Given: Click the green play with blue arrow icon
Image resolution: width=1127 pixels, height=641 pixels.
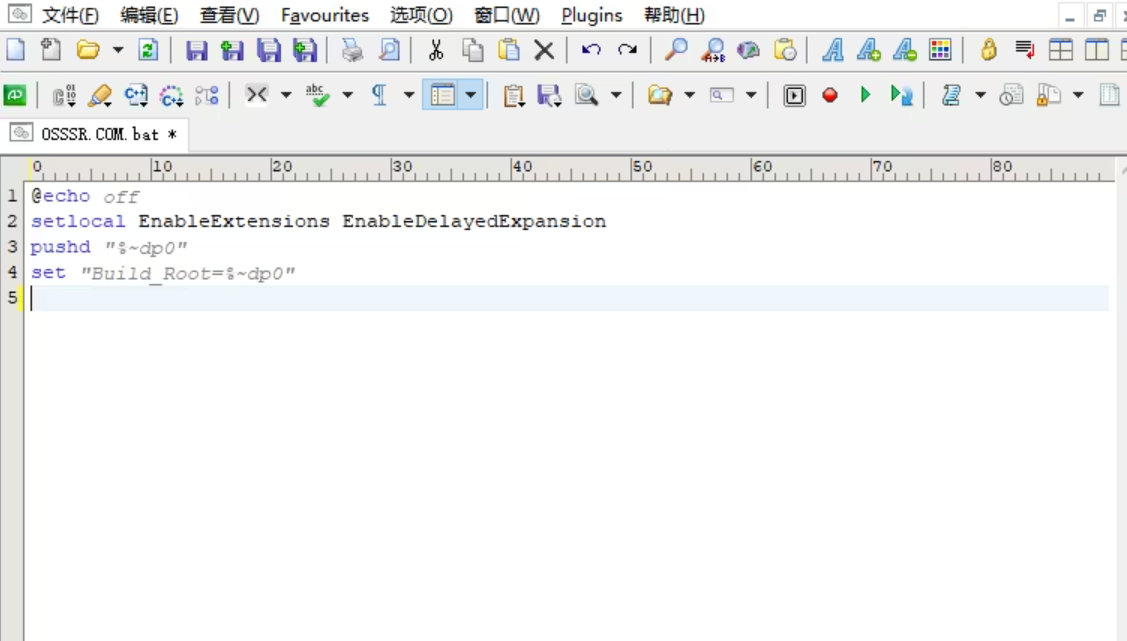Looking at the screenshot, I should click(x=901, y=95).
